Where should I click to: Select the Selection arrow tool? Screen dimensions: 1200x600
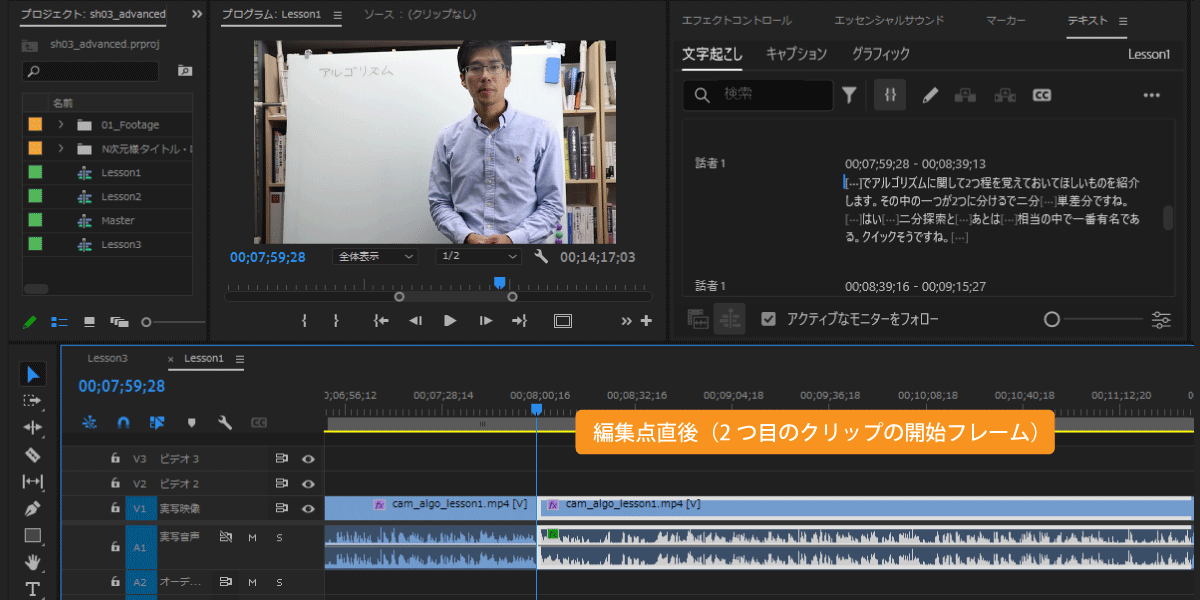click(x=33, y=374)
